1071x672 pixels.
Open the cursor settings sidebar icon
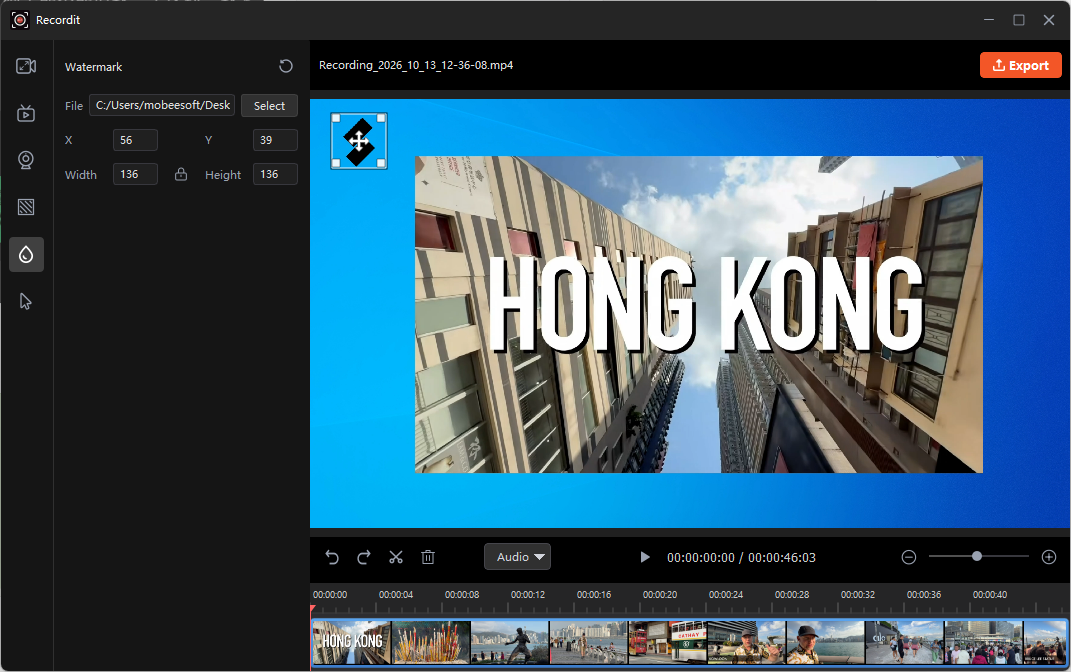(26, 301)
